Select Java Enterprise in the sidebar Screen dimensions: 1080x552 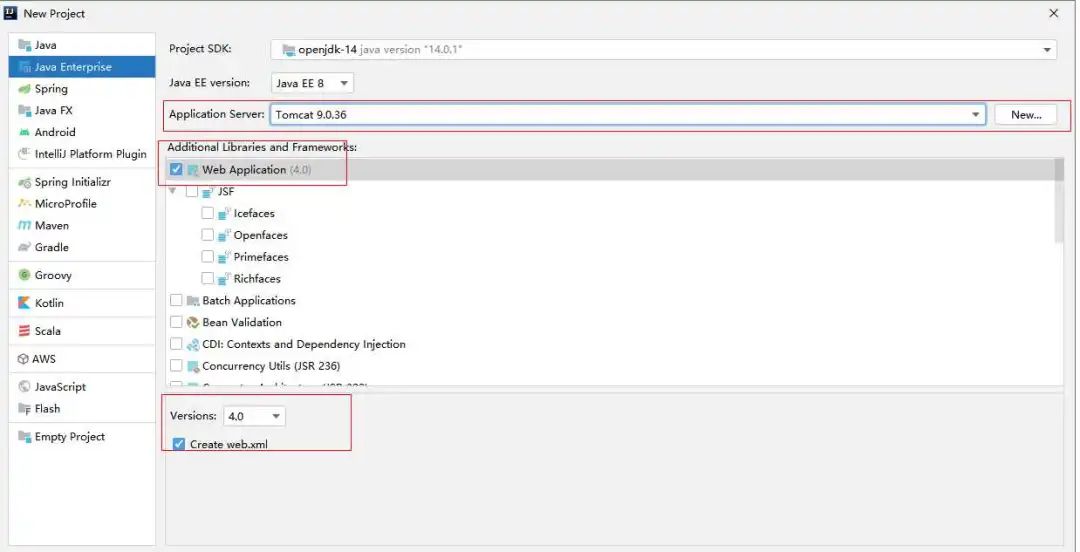click(82, 67)
